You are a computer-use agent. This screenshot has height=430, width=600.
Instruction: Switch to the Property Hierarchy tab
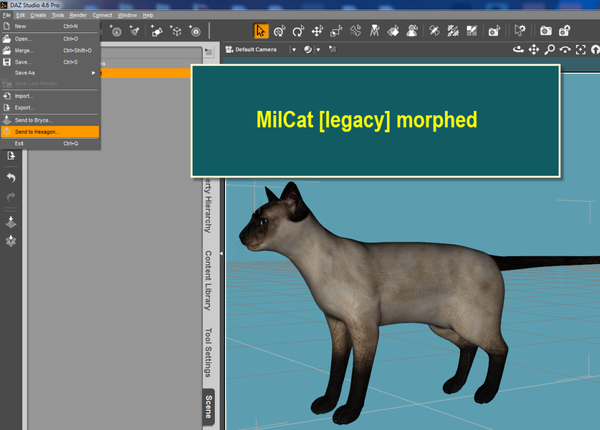[x=208, y=205]
